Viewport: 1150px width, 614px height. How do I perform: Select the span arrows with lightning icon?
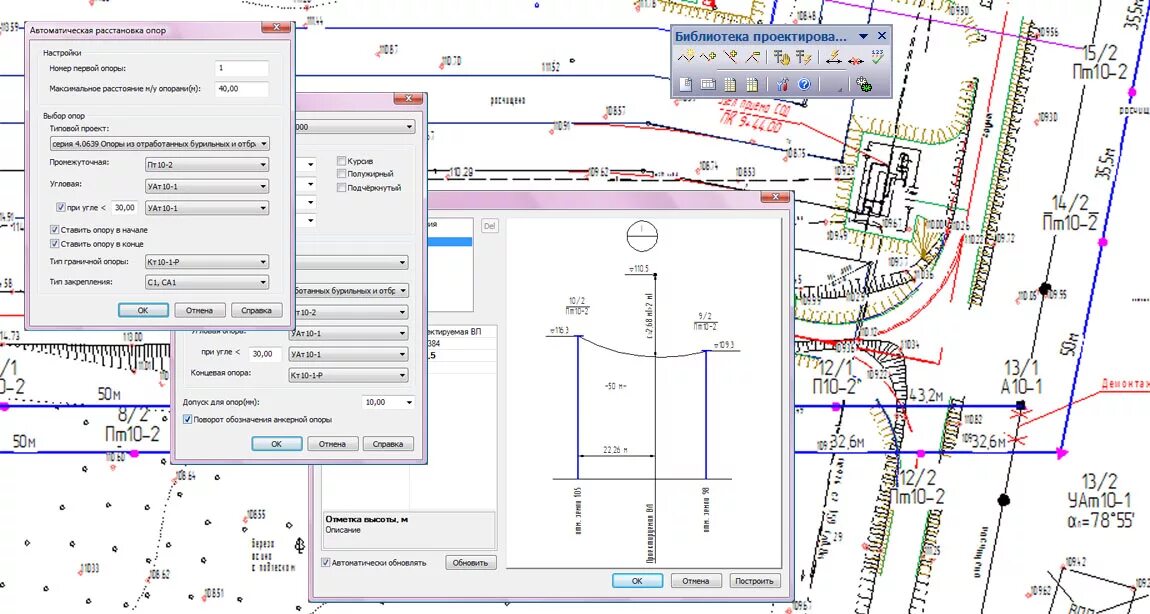833,57
